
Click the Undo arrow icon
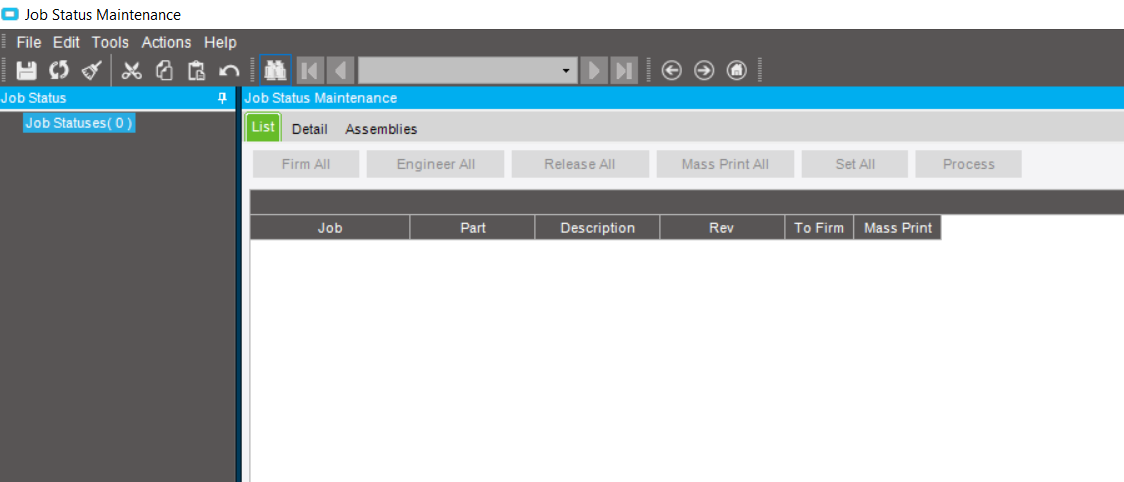(x=229, y=70)
